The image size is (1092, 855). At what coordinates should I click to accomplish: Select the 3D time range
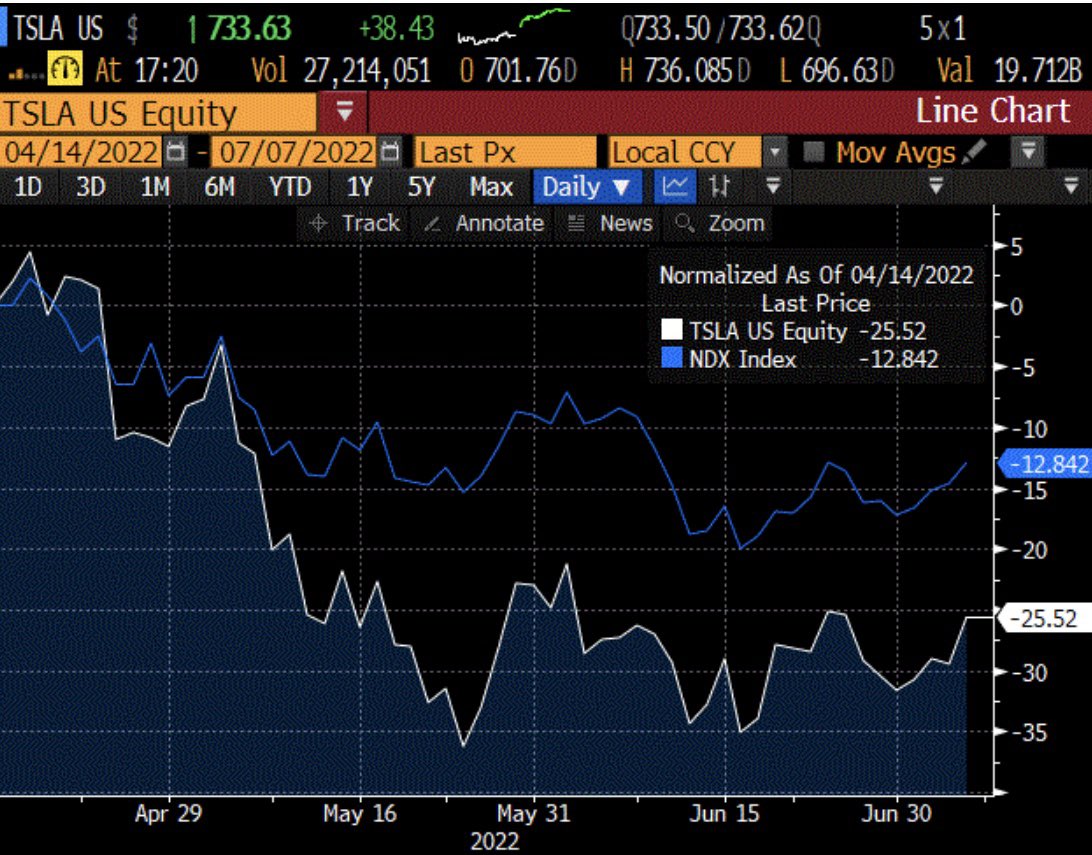tap(91, 187)
